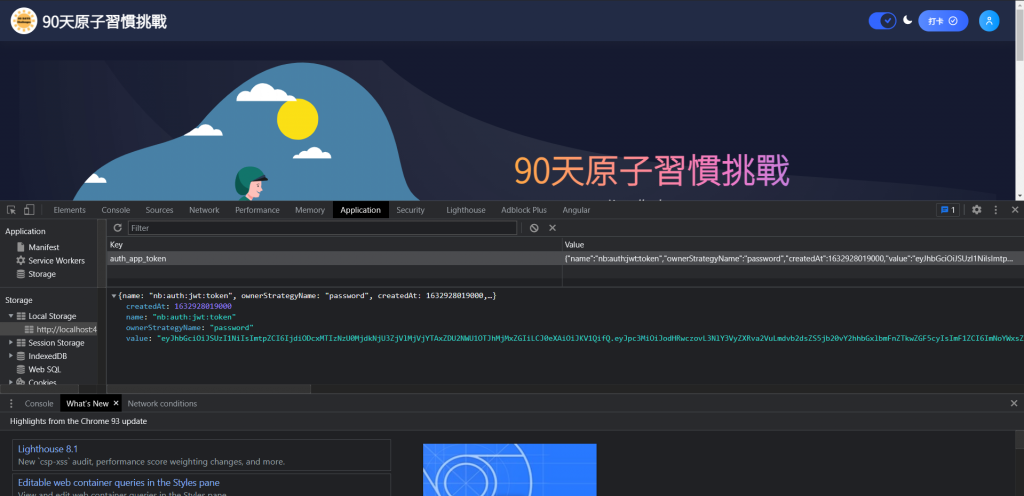The height and width of the screenshot is (496, 1024).
Task: Open DevTools settings gear
Action: pos(976,209)
